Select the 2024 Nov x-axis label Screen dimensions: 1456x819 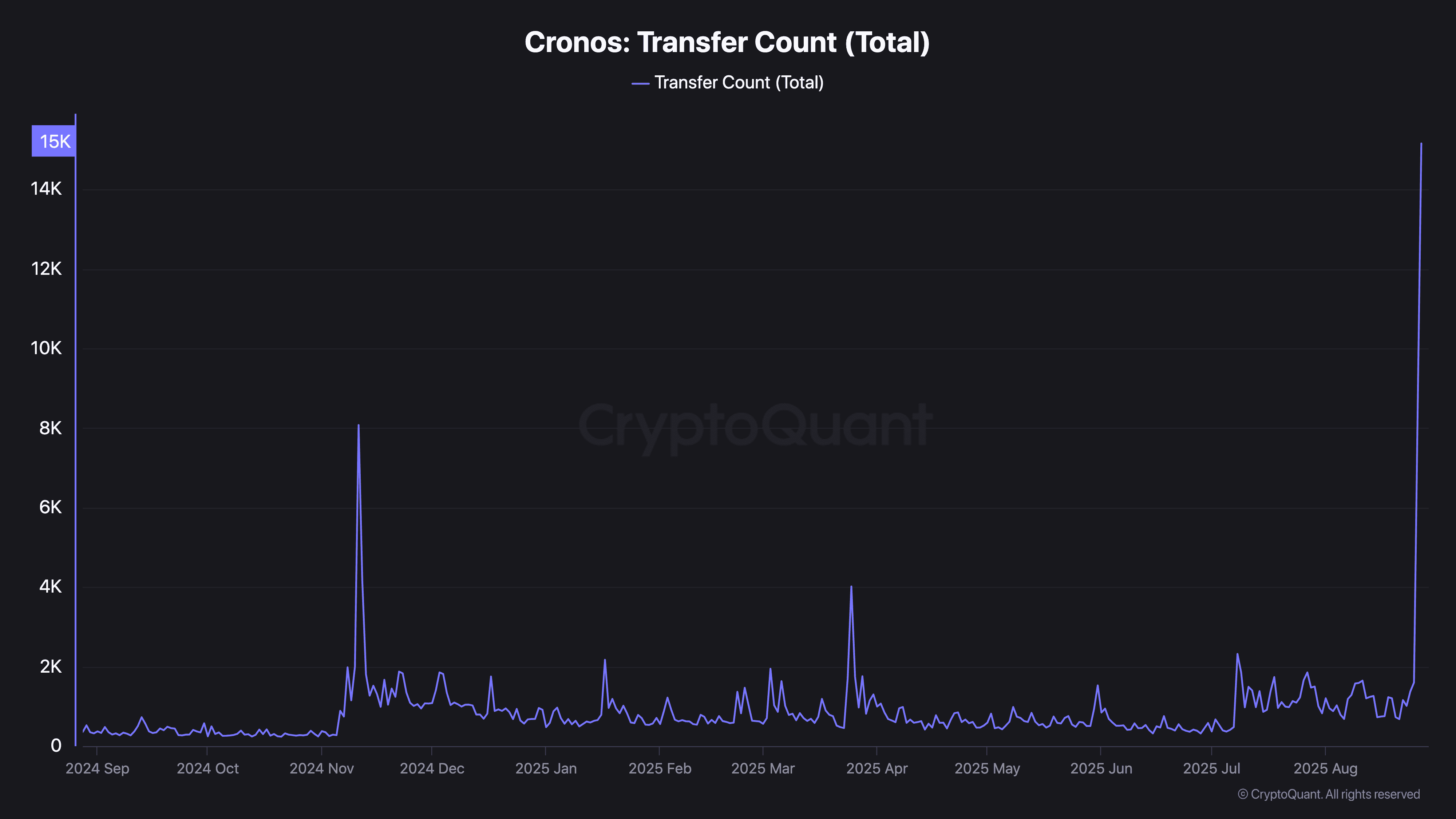coord(322,769)
